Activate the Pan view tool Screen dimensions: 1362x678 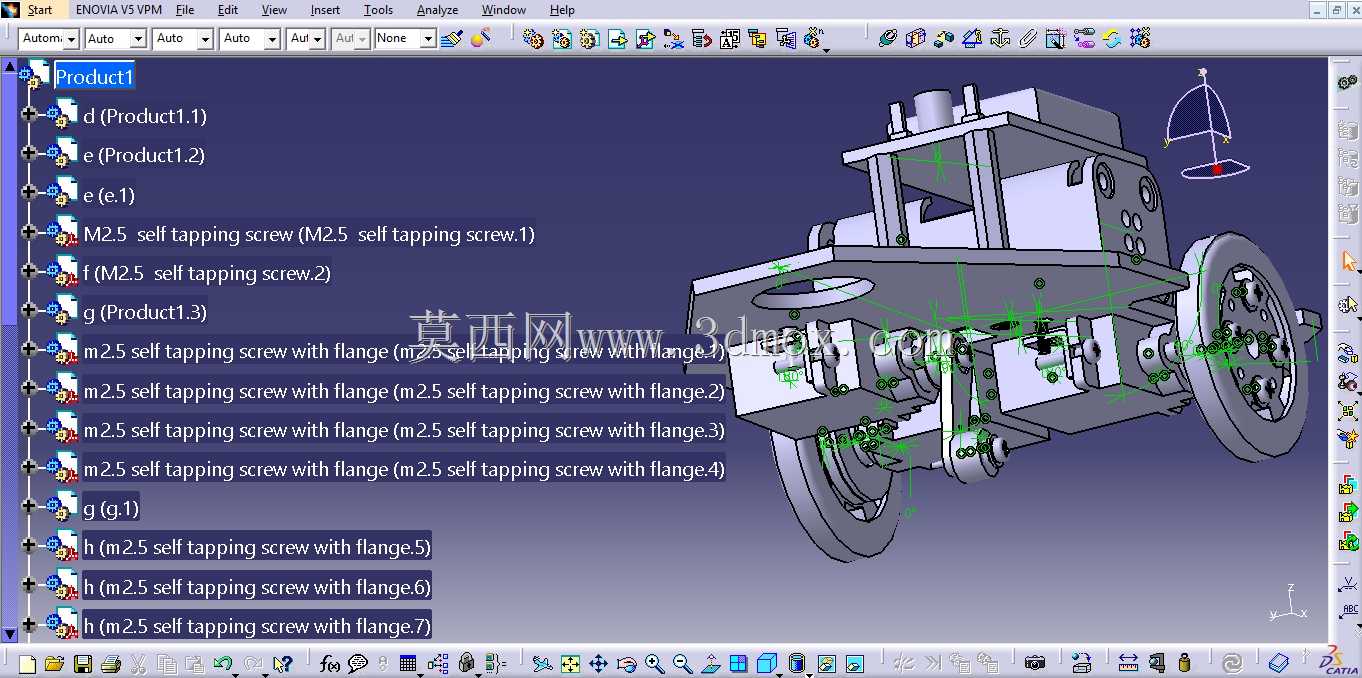coord(598,663)
